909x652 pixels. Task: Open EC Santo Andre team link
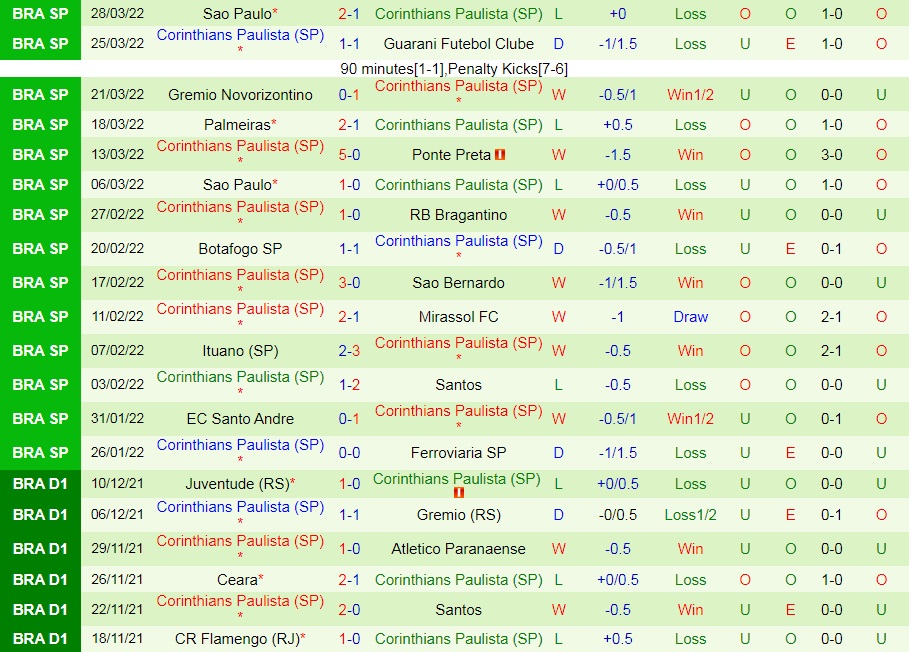coord(240,418)
